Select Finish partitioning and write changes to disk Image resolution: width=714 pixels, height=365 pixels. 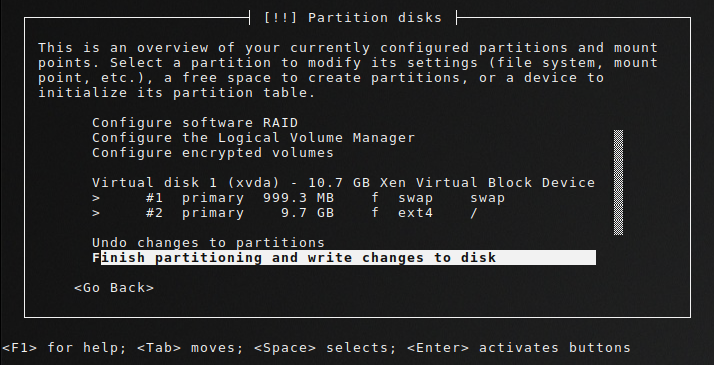tap(344, 258)
